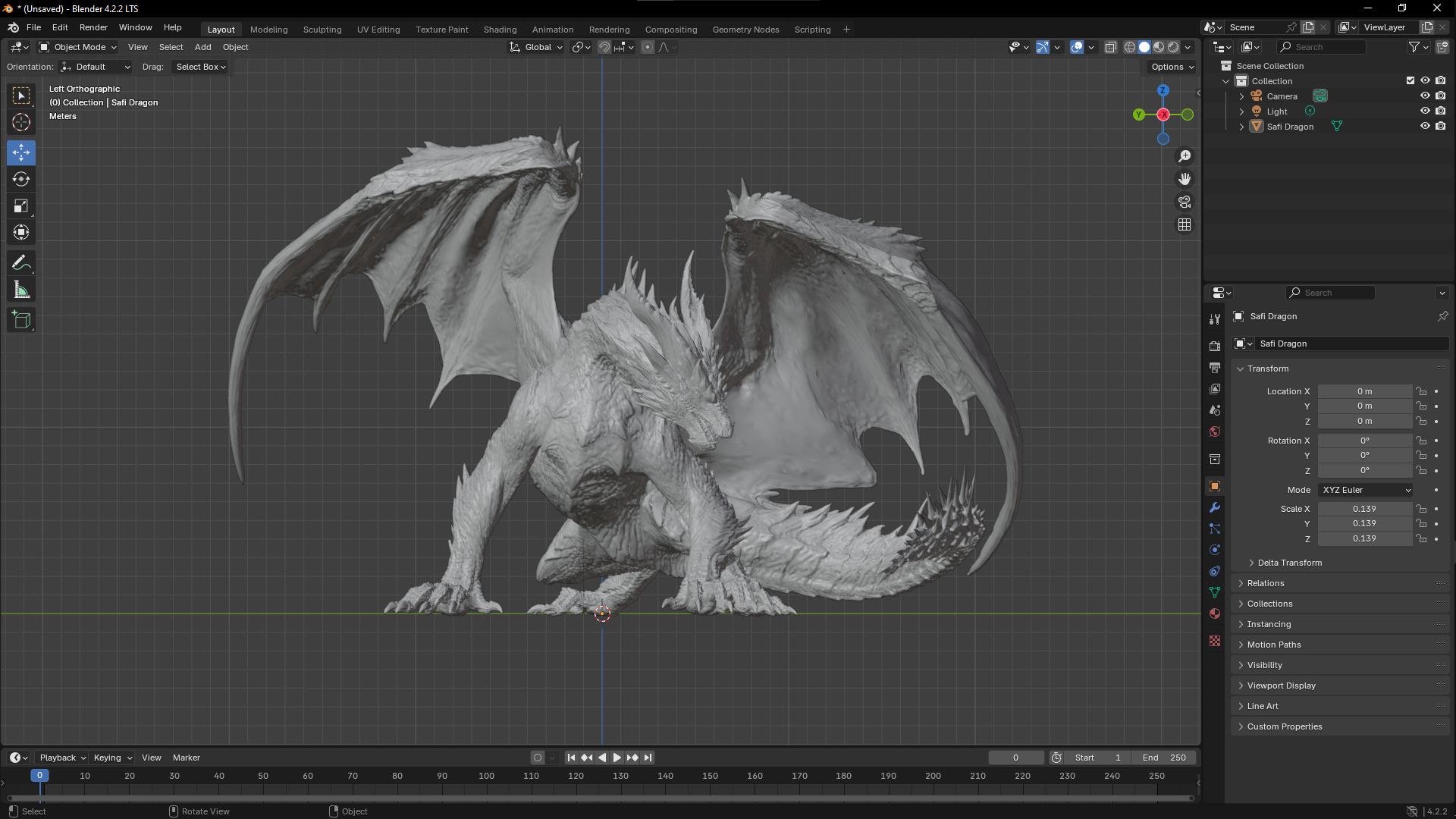Open the Physics properties tab
Screen dimensions: 1456x819
click(1215, 550)
